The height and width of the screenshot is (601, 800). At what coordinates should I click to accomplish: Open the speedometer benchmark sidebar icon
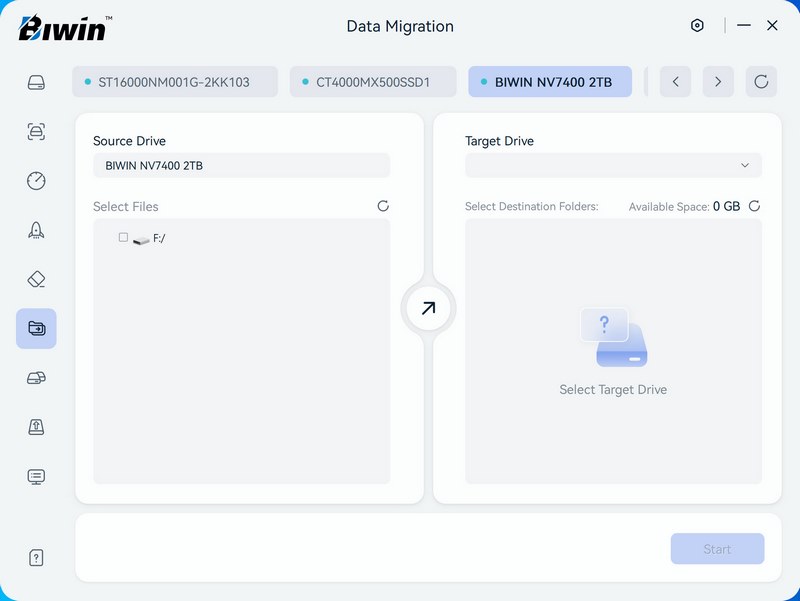pos(36,181)
